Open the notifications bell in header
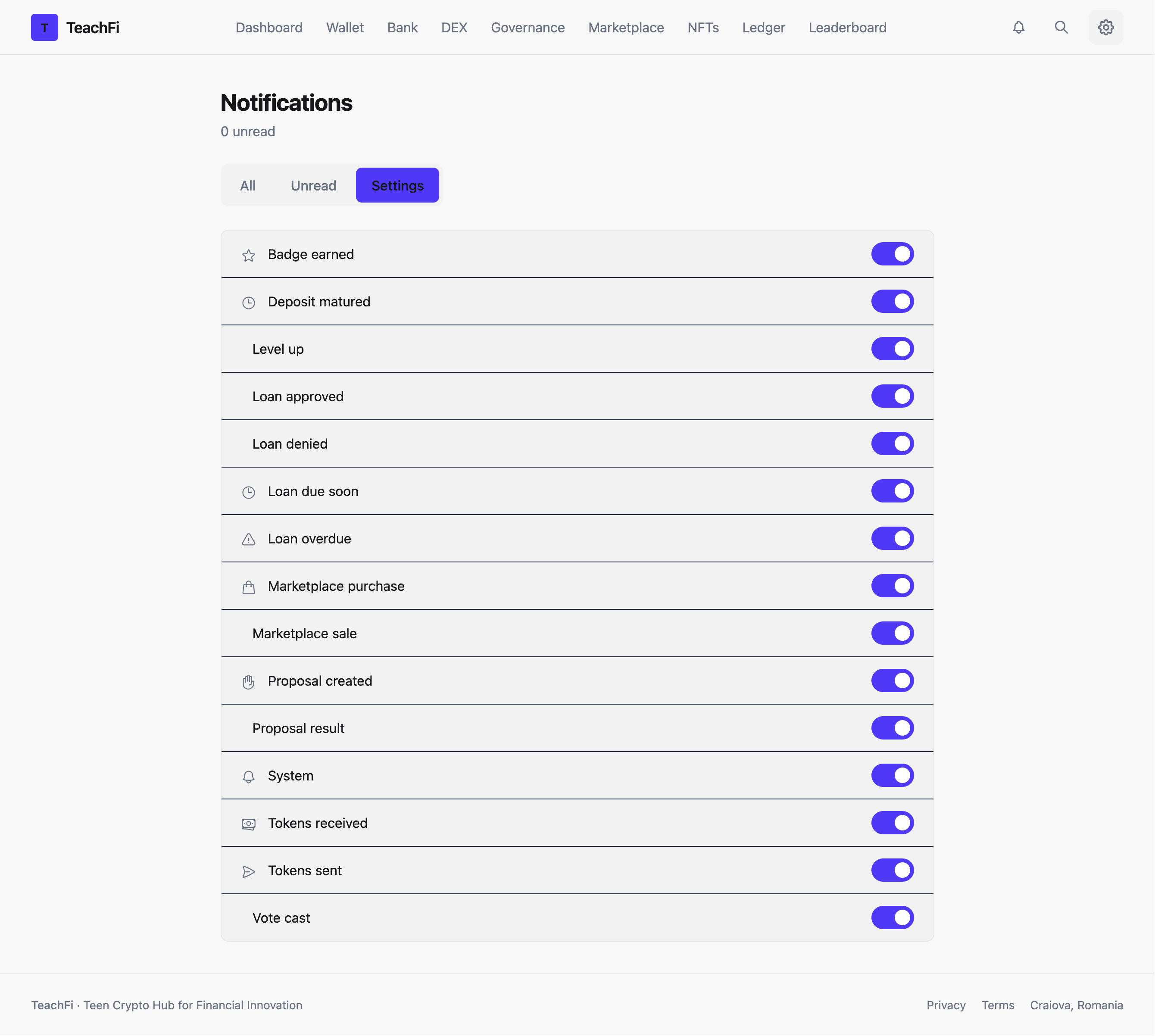The image size is (1155, 1036). point(1018,27)
